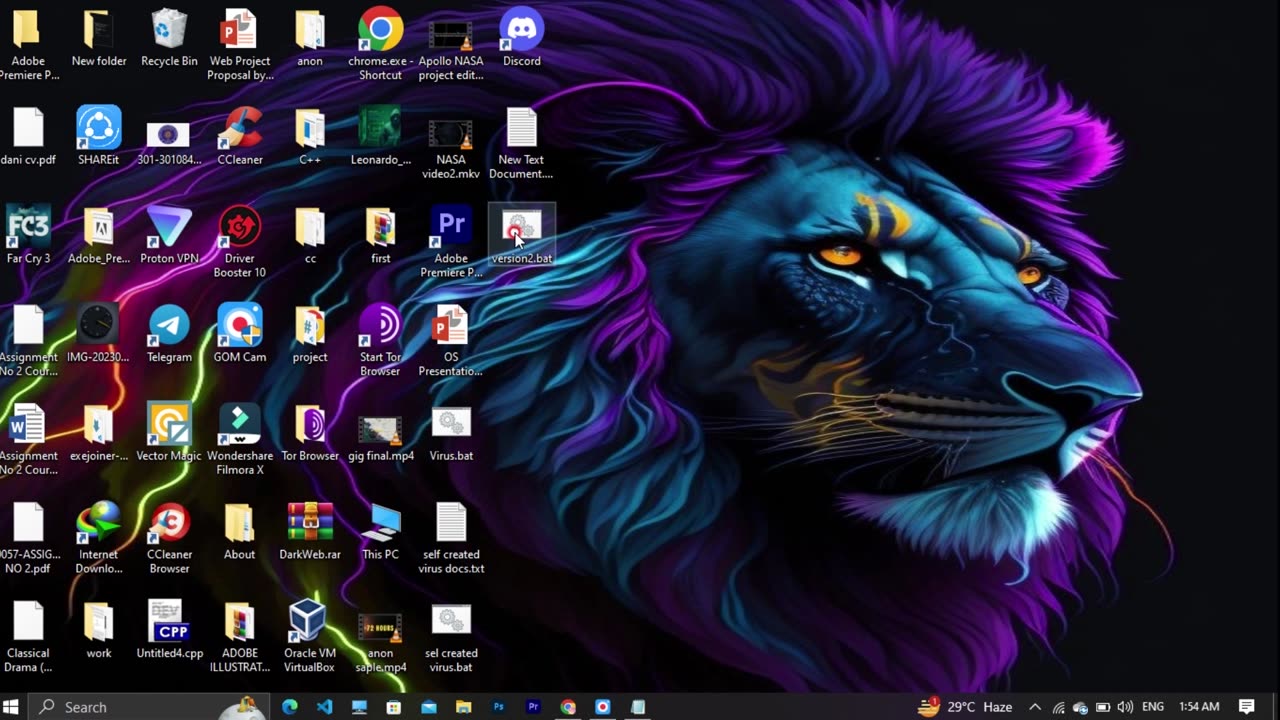Select the DarkWeb.rar archive
1280x720 pixels.
coord(310,532)
